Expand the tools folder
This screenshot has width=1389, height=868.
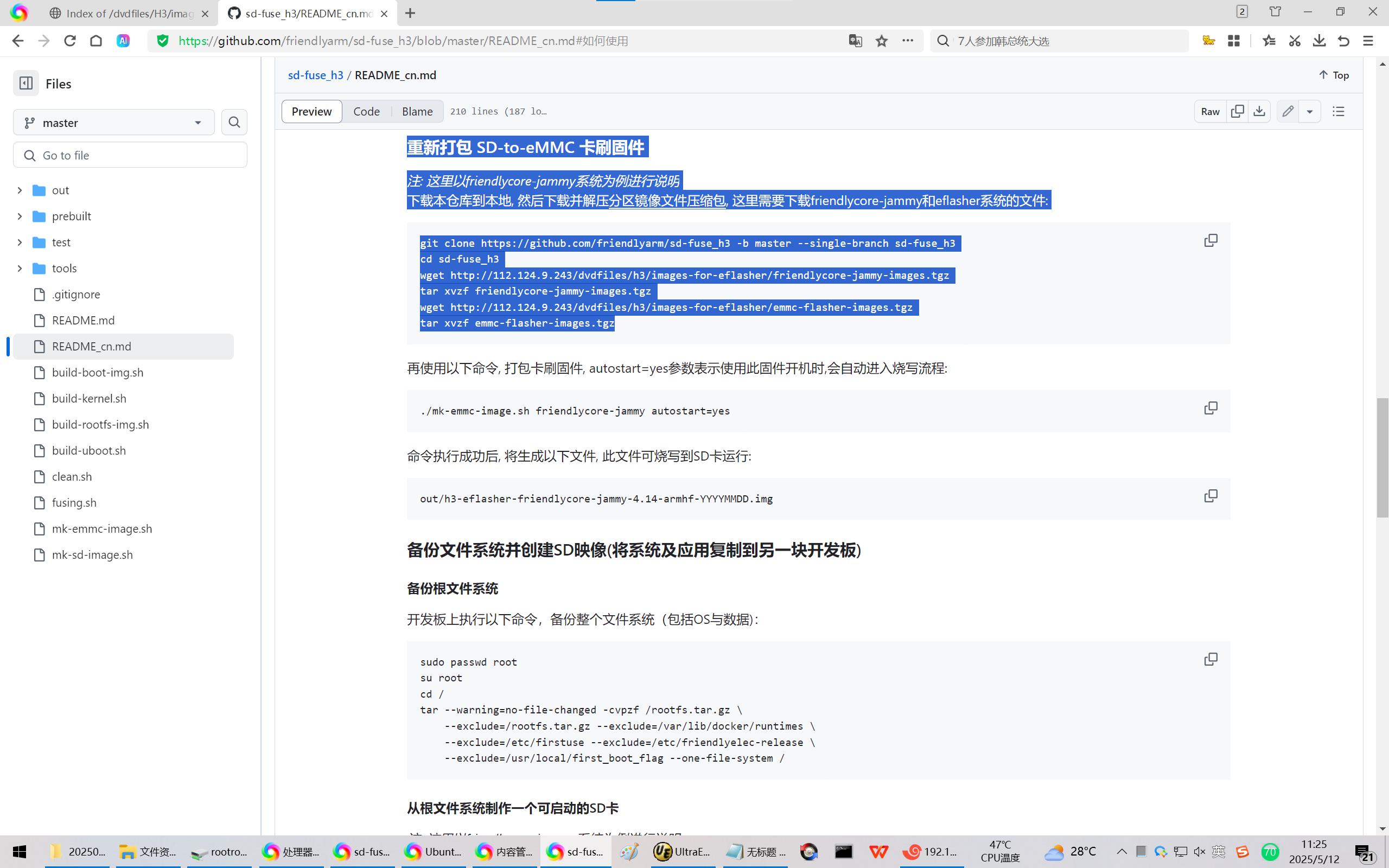(20, 268)
